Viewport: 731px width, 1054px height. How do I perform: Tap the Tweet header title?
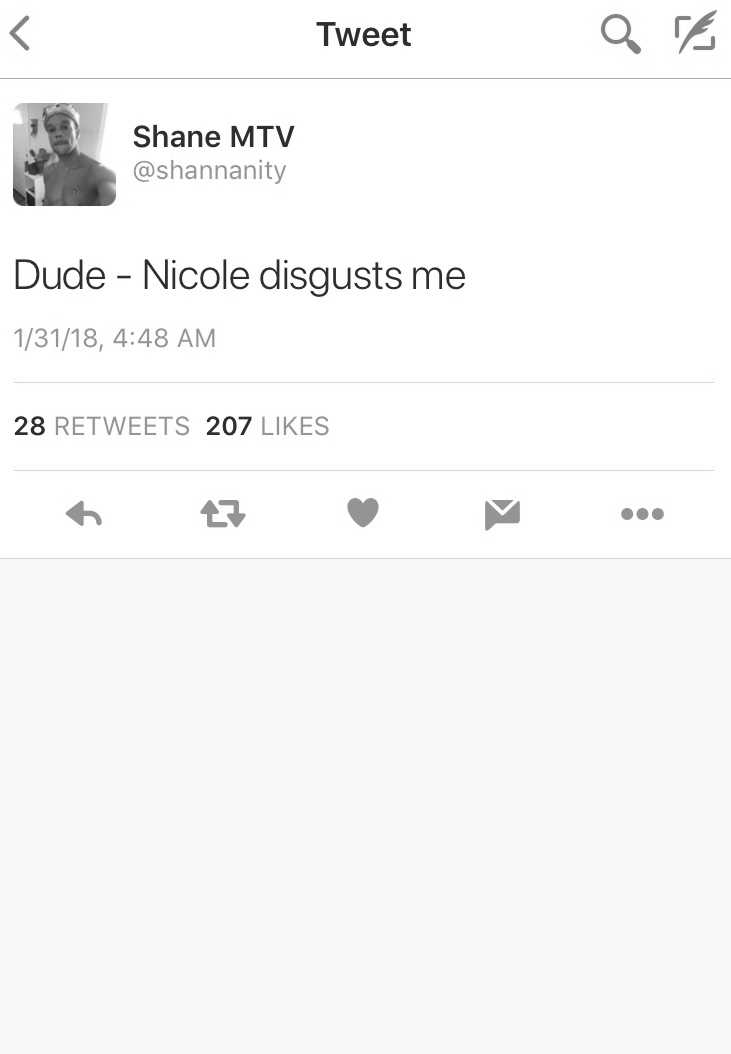tap(364, 34)
